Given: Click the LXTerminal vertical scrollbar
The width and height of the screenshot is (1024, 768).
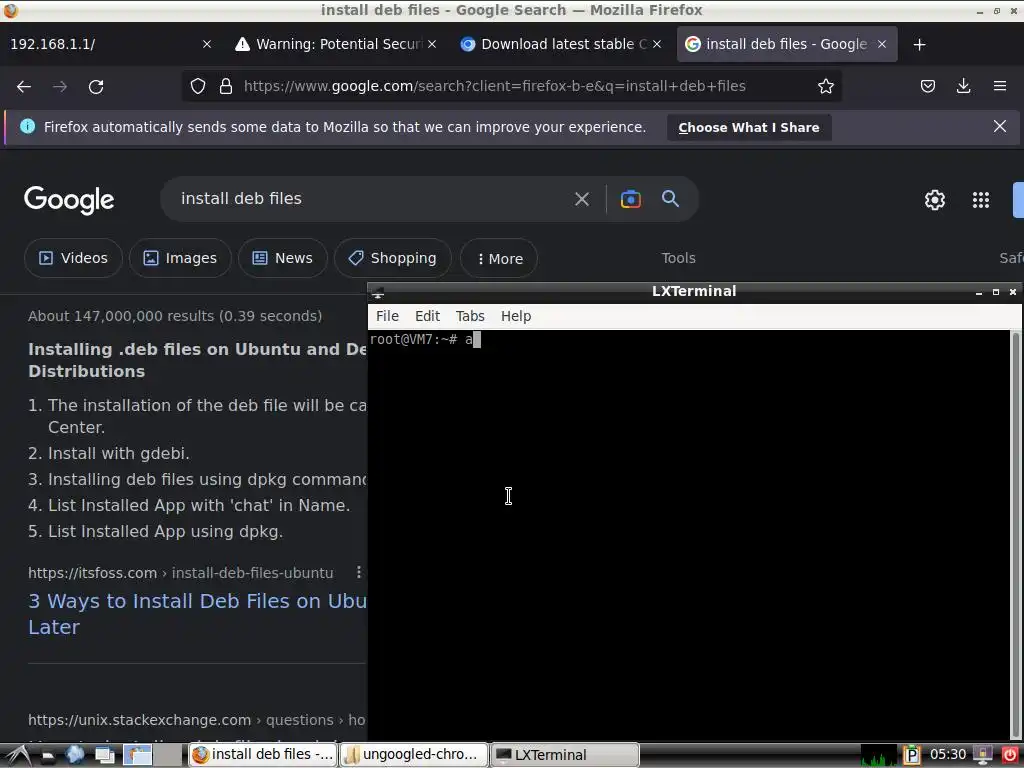Looking at the screenshot, I should click(x=1016, y=536).
